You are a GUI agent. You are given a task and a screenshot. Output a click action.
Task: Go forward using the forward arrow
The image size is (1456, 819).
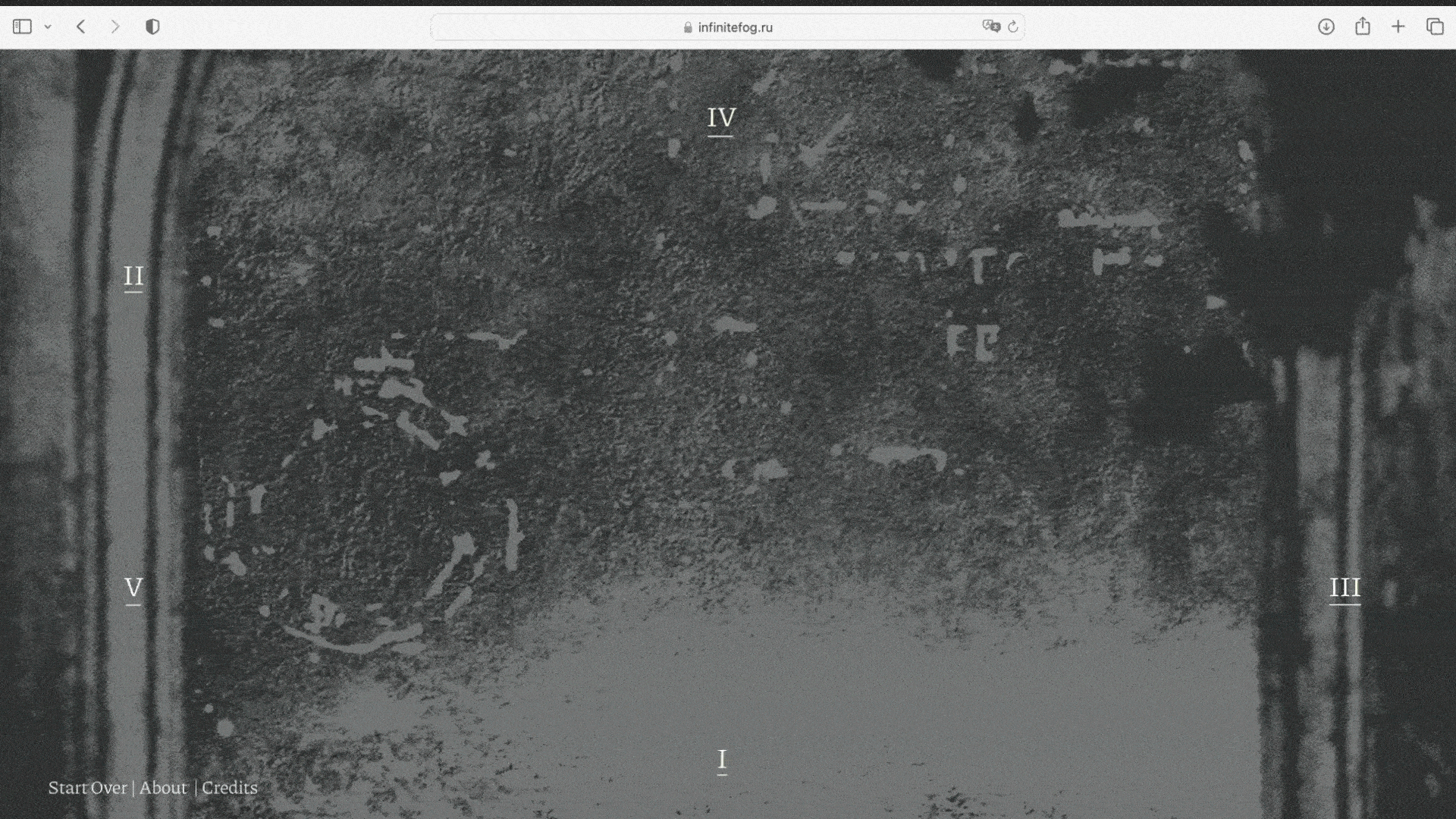click(x=115, y=27)
